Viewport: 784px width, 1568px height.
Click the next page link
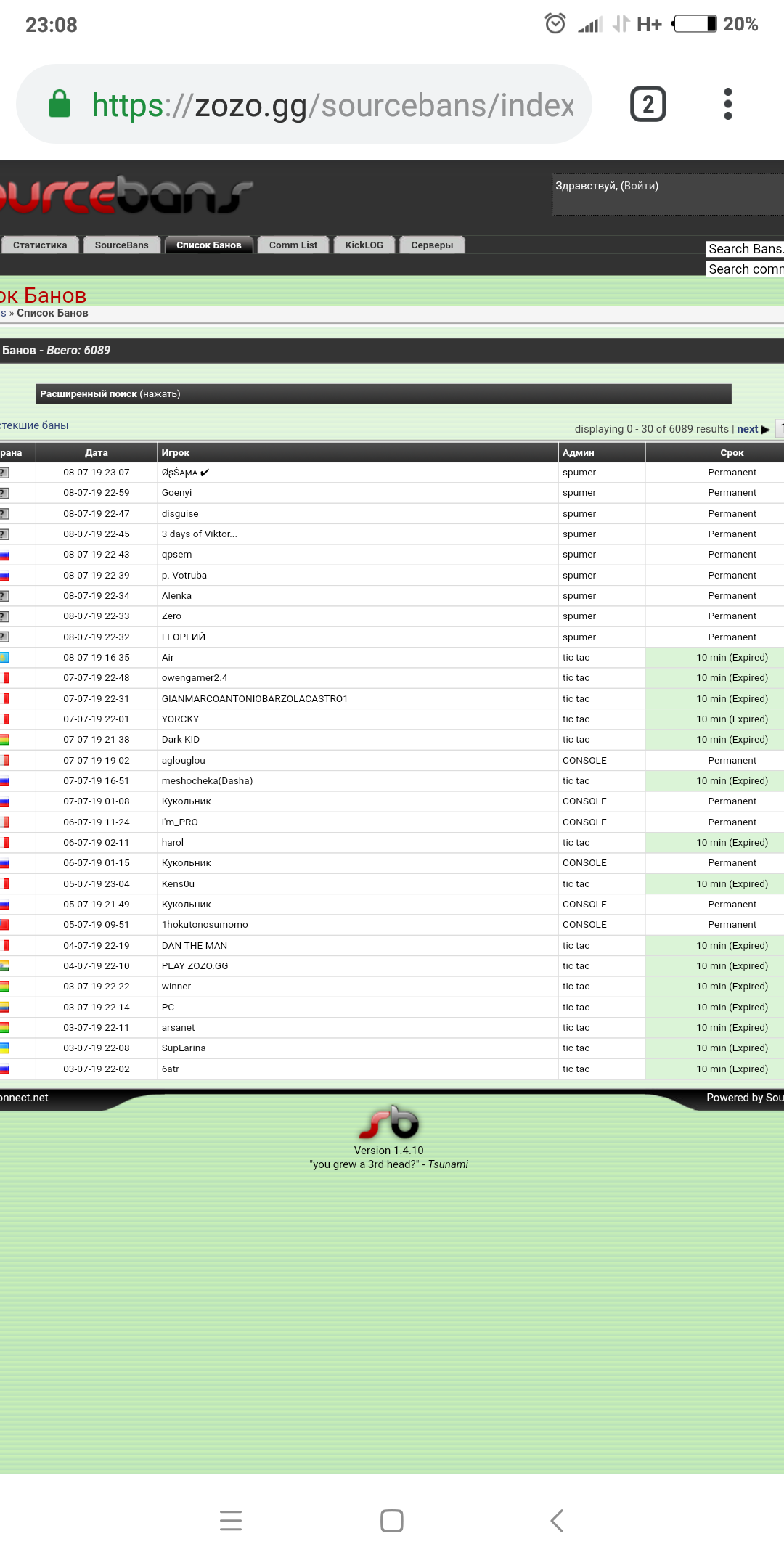(x=747, y=429)
